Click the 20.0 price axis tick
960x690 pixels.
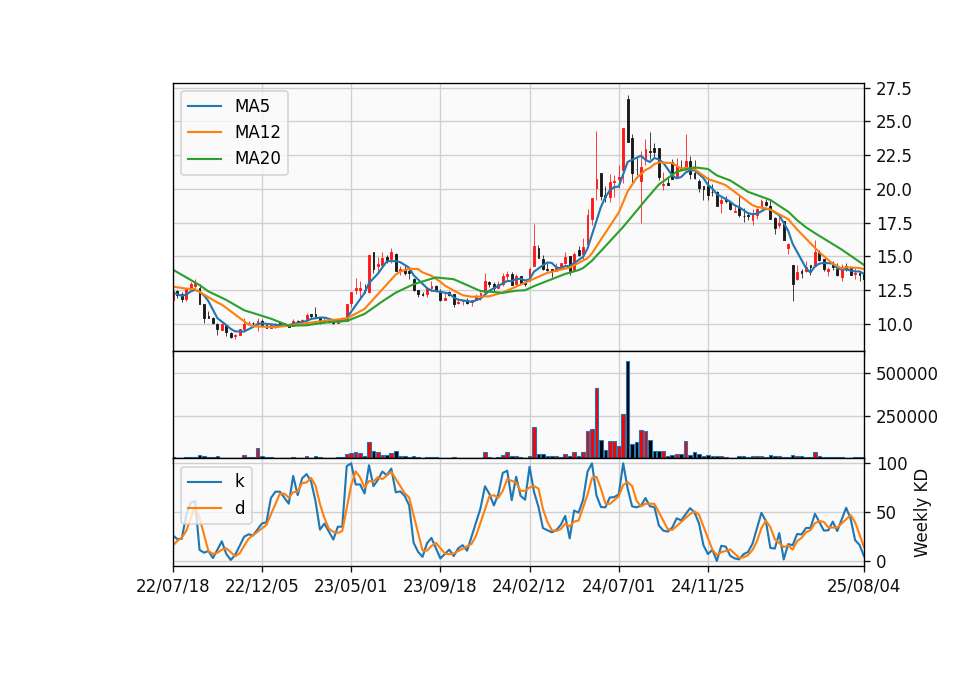[893, 190]
